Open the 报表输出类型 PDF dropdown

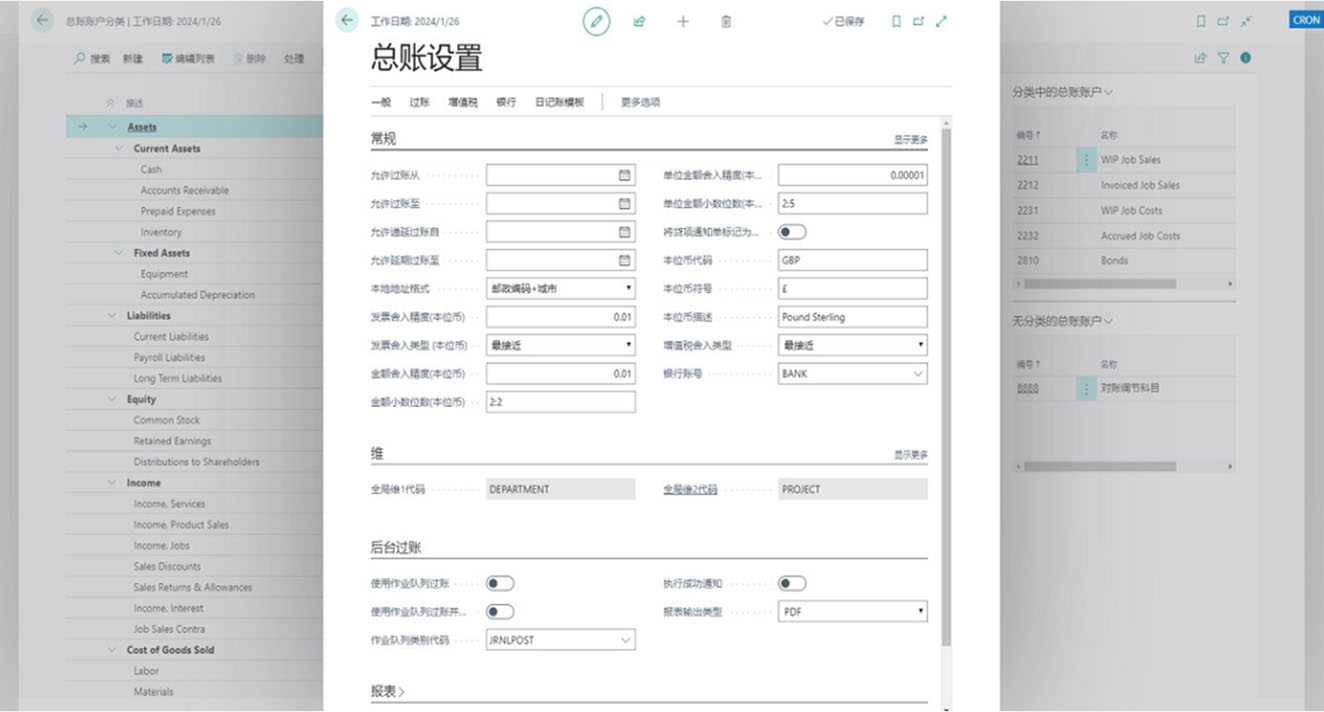click(919, 611)
